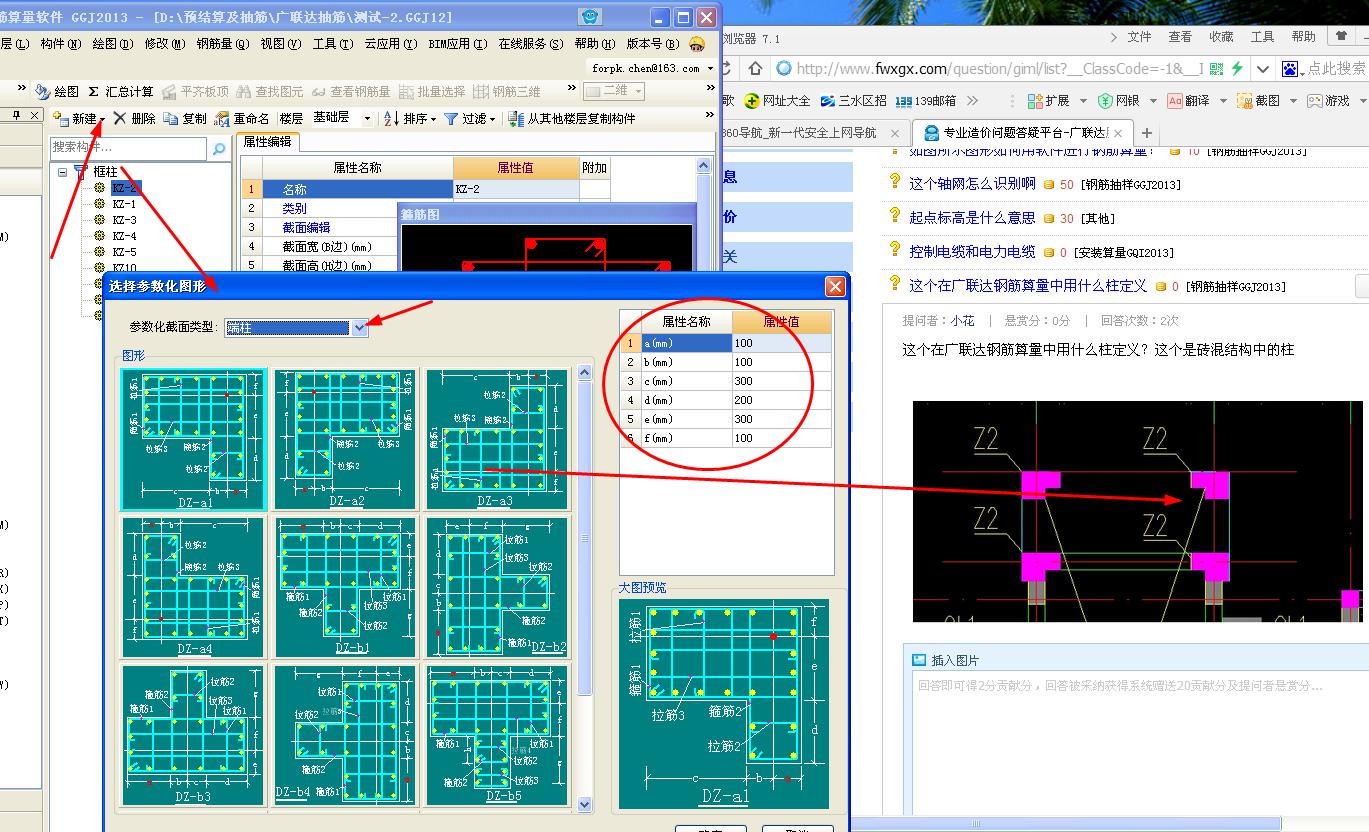Select the DZ-a3 section thumbnail
Screen dimensions: 1369x832
497,439
